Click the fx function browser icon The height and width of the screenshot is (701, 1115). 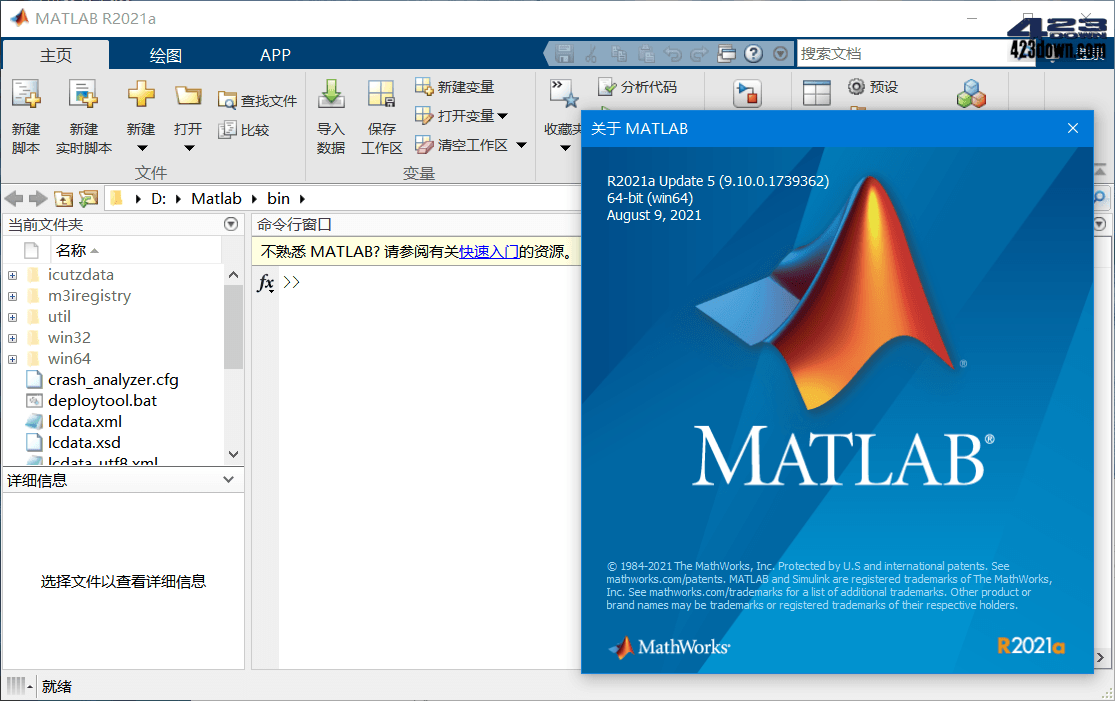pos(265,283)
